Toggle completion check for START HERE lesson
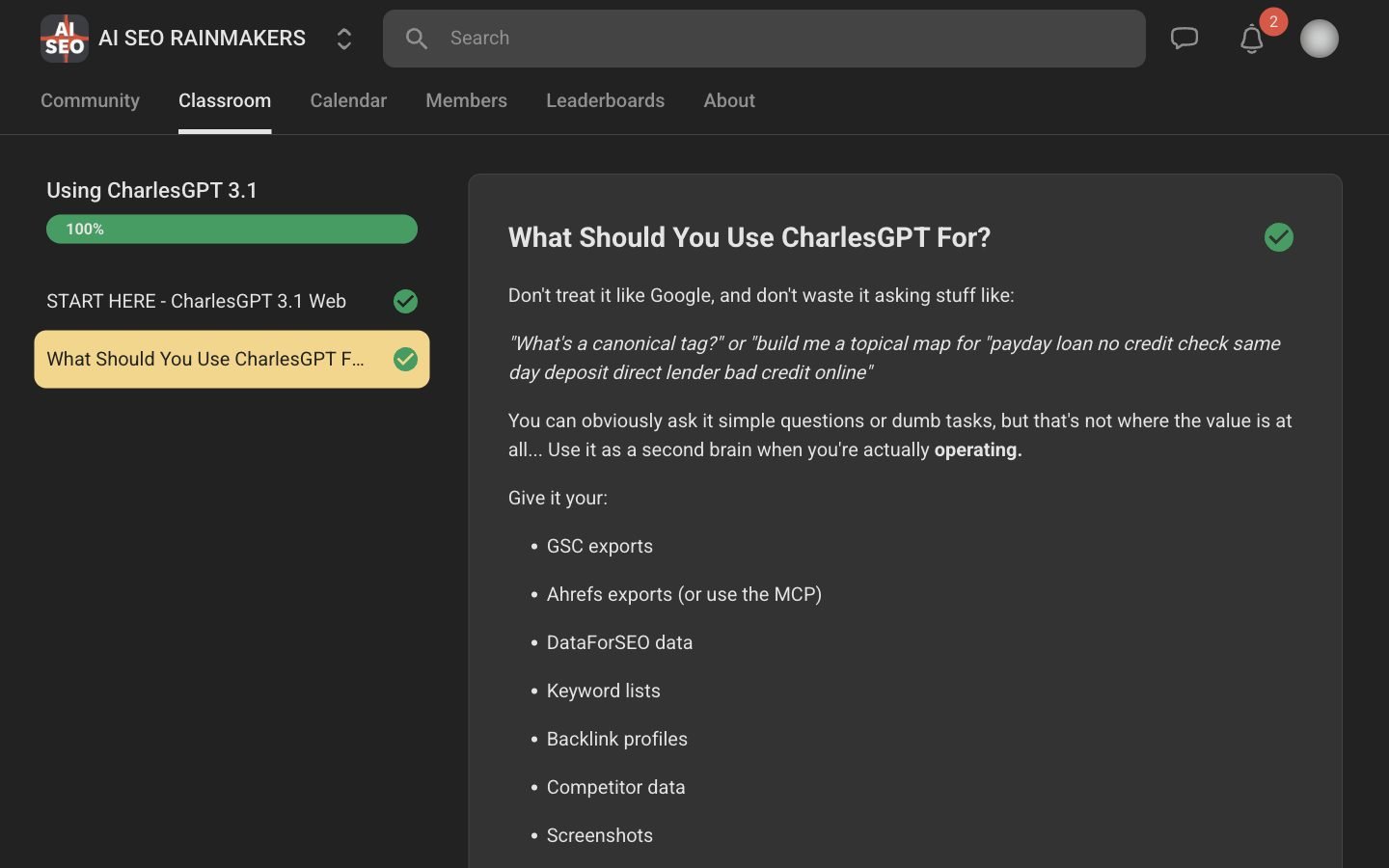Image resolution: width=1389 pixels, height=868 pixels. point(406,301)
